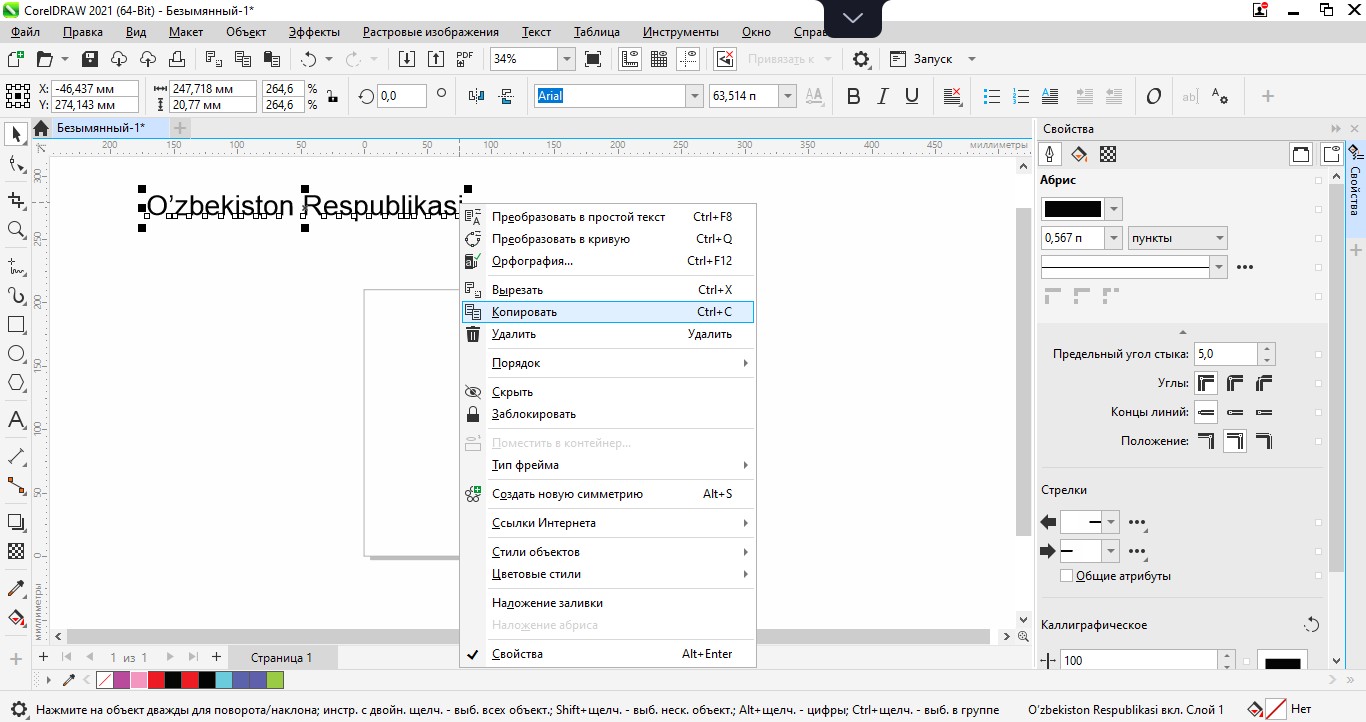
Task: Increase Предельный угол стыка spinner up
Action: [1267, 348]
